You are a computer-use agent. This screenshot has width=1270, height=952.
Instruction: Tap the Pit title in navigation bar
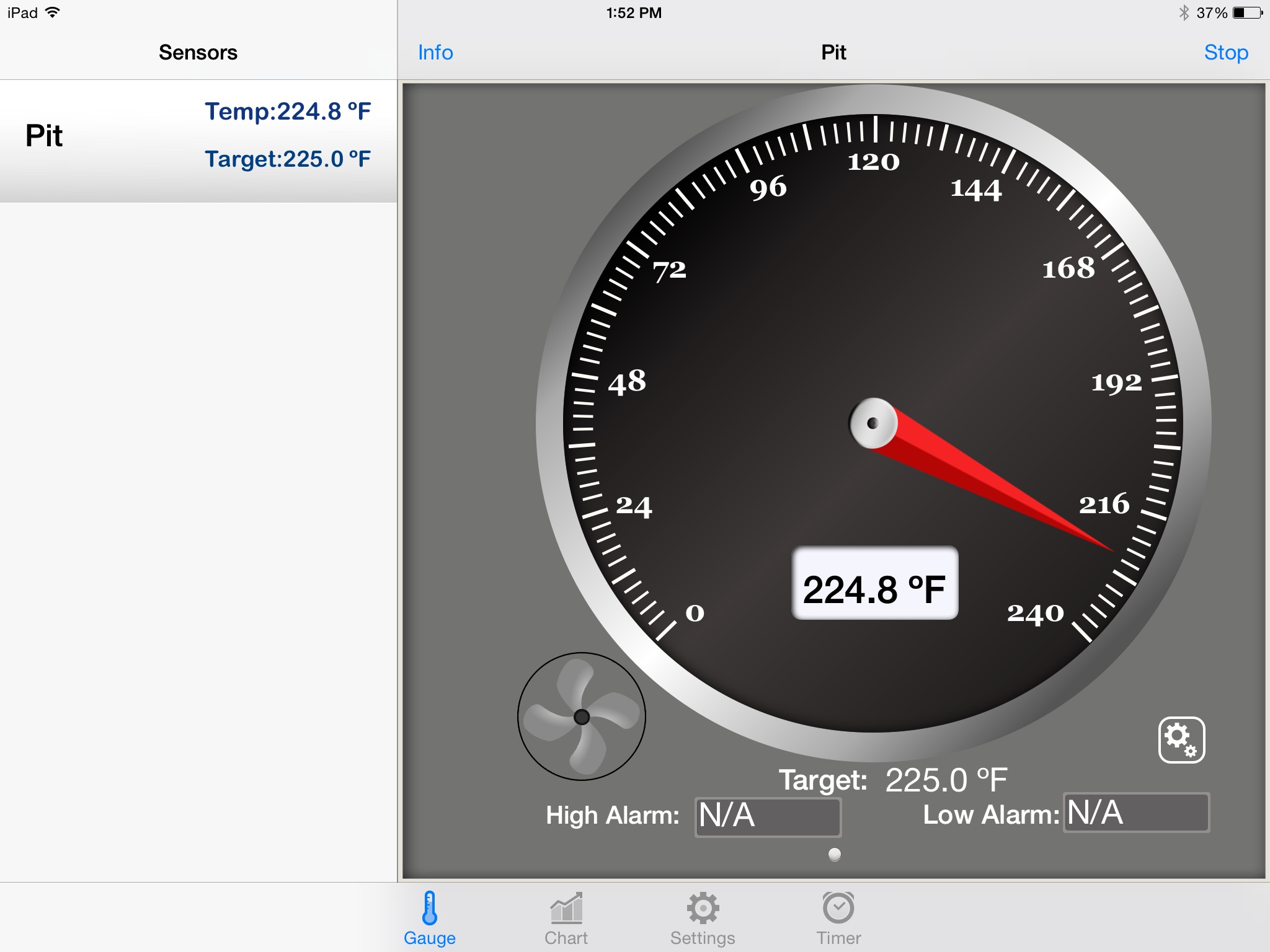tap(833, 53)
